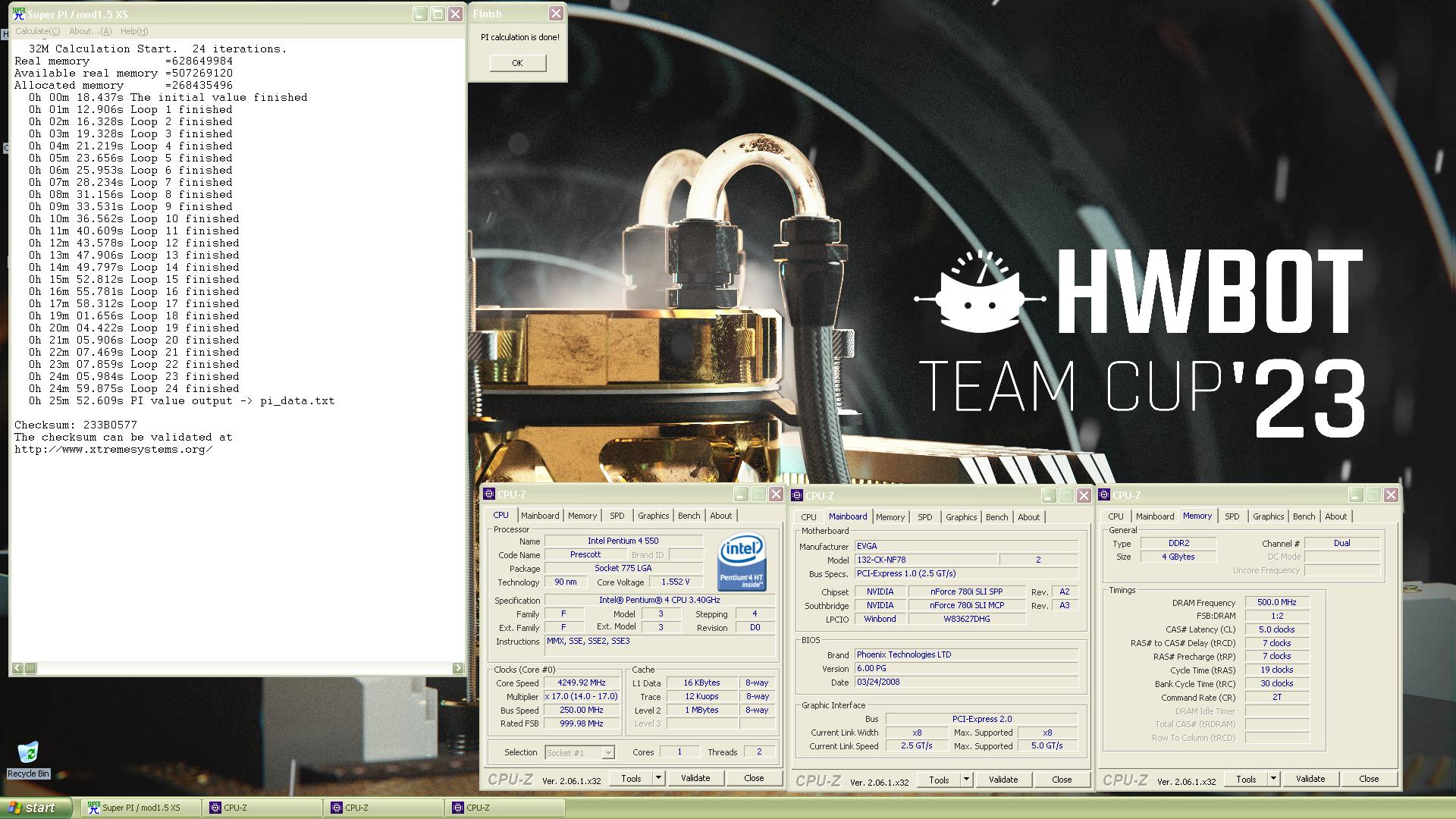Click the Loop 24 finished line
Image resolution: width=1456 pixels, height=819 pixels.
pos(134,388)
